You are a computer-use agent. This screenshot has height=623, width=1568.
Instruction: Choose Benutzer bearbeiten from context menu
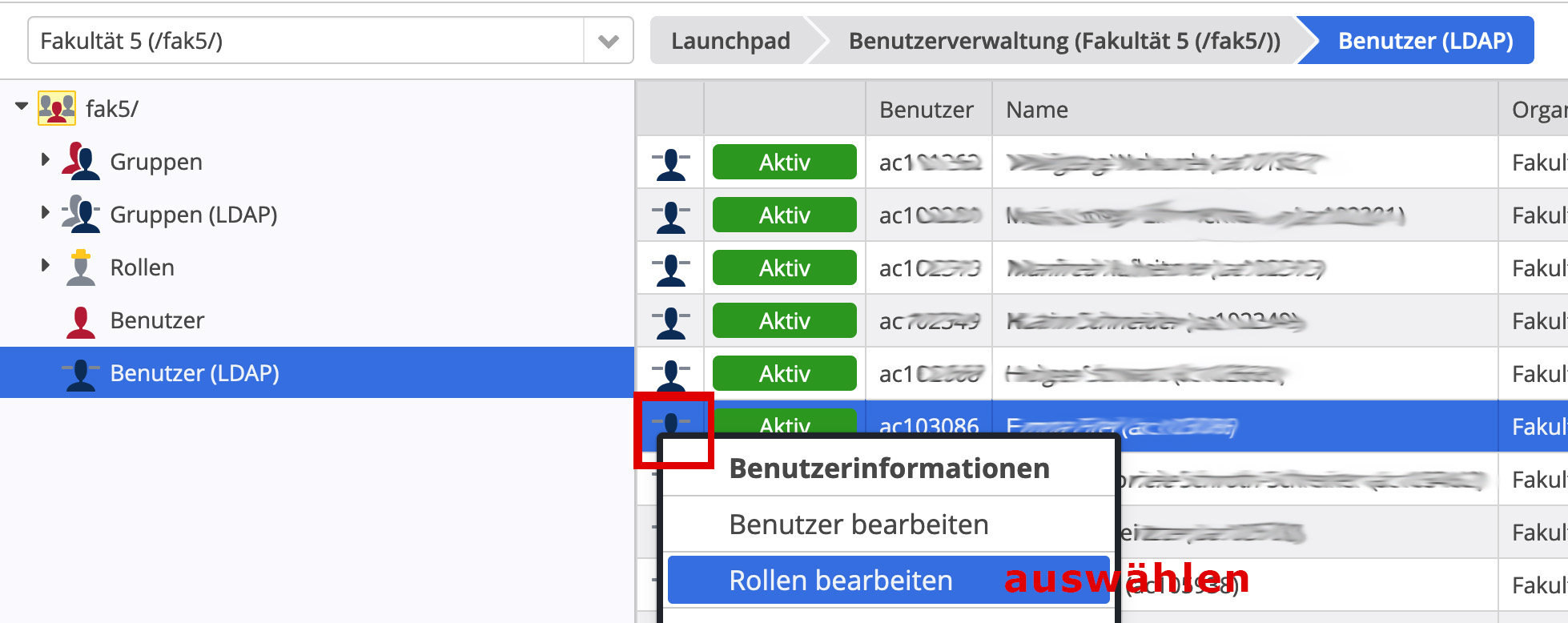(x=889, y=525)
